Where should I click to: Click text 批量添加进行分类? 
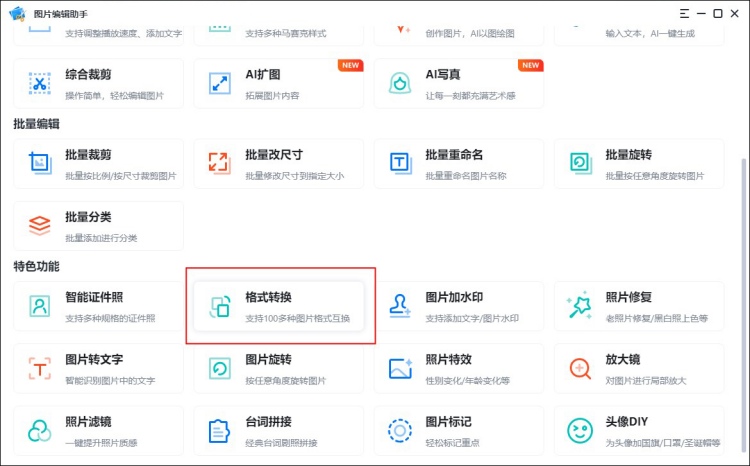click(101, 238)
